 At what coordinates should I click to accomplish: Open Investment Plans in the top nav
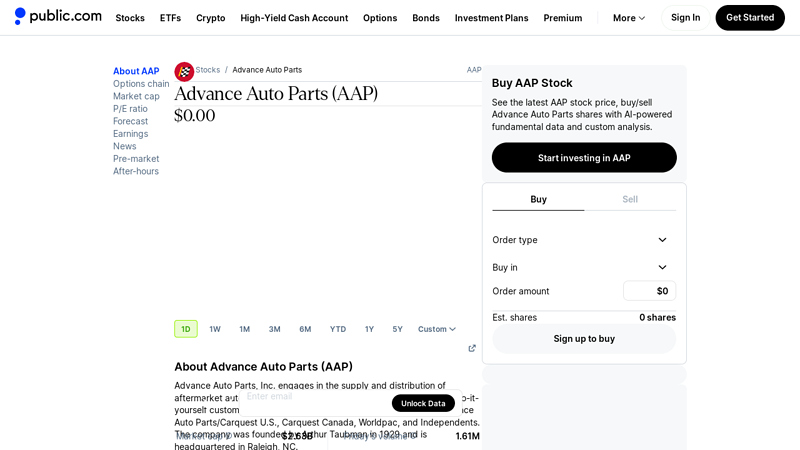coord(492,18)
